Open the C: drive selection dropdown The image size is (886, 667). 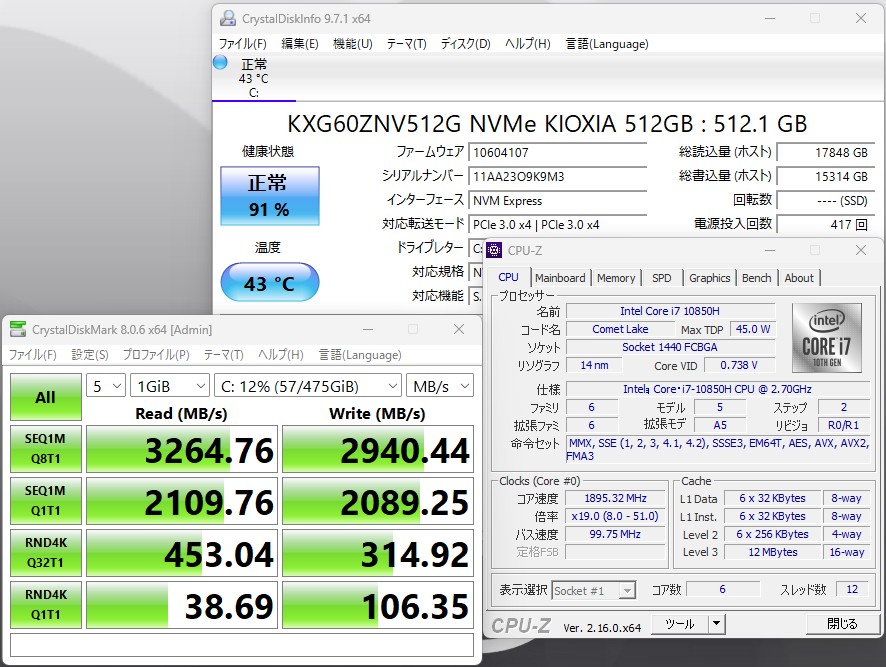click(306, 386)
